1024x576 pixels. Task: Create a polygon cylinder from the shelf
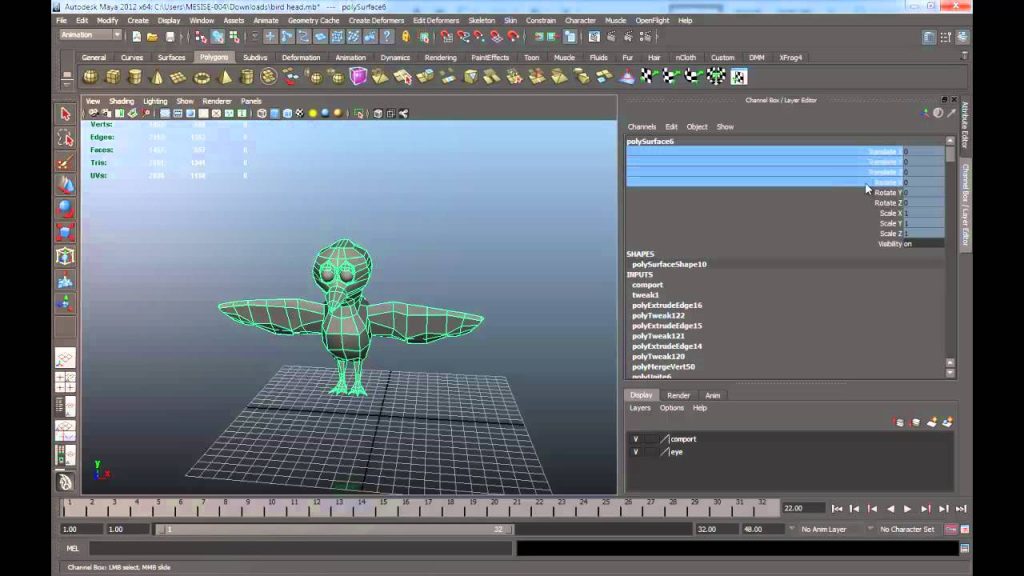point(135,77)
